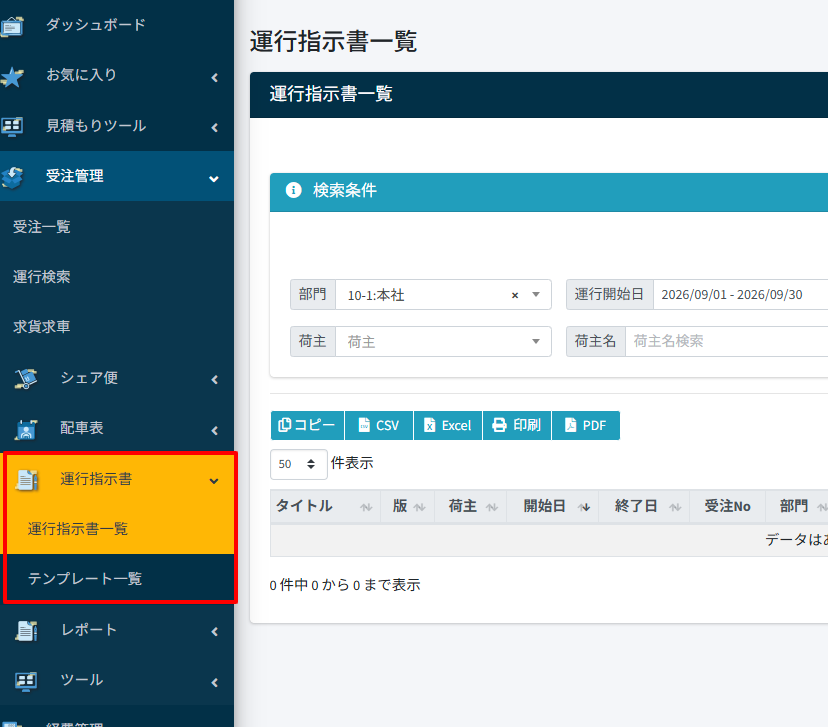Select 運行指示書一覧 submenu item

(78, 528)
